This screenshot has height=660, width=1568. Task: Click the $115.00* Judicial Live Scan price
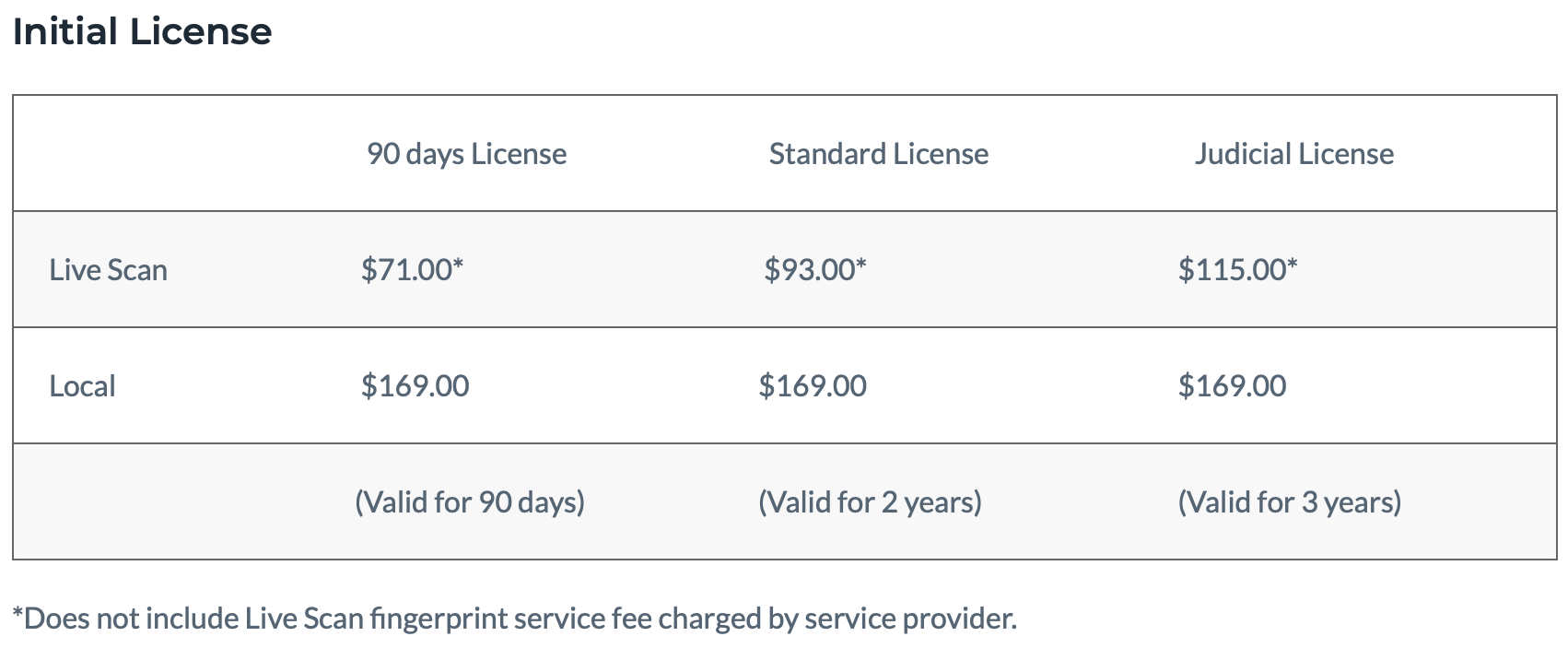tap(1237, 270)
